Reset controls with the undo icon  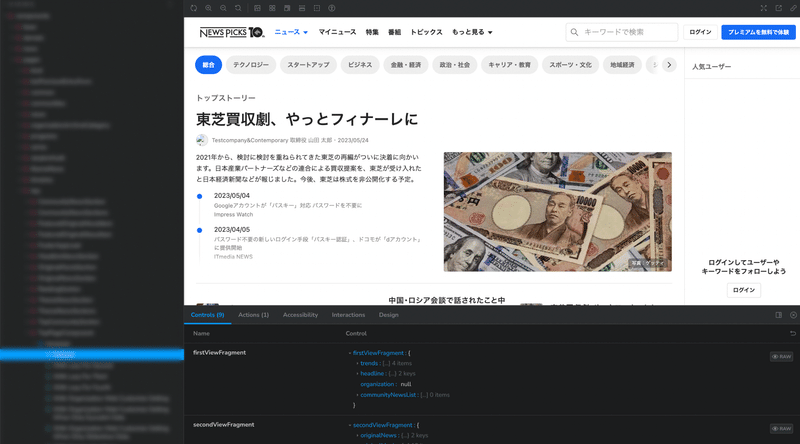tap(793, 333)
